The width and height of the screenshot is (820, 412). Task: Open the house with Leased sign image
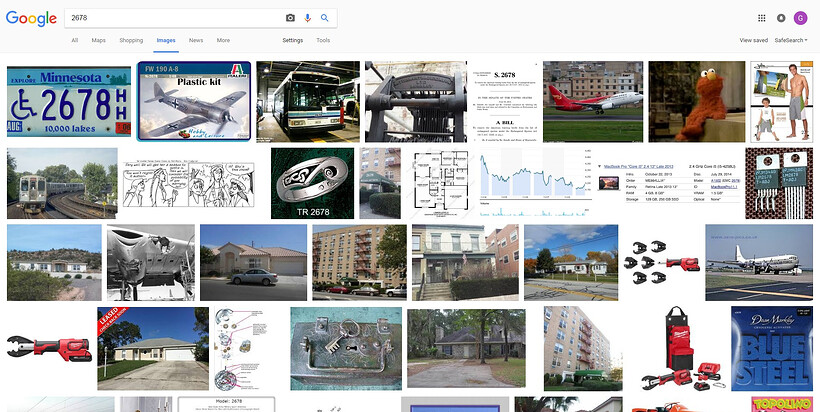[x=153, y=348]
